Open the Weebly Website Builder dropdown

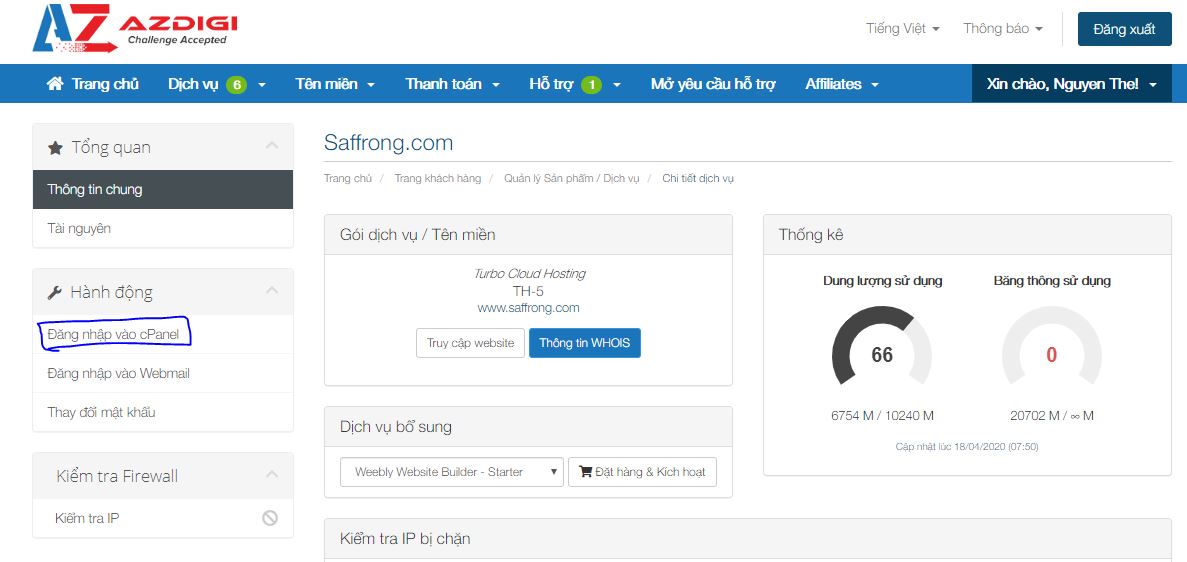click(451, 472)
